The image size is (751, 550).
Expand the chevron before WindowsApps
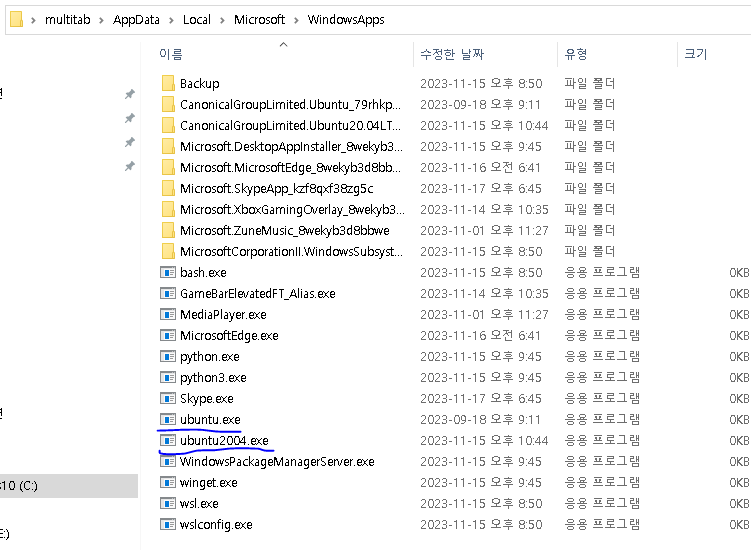click(x=296, y=20)
